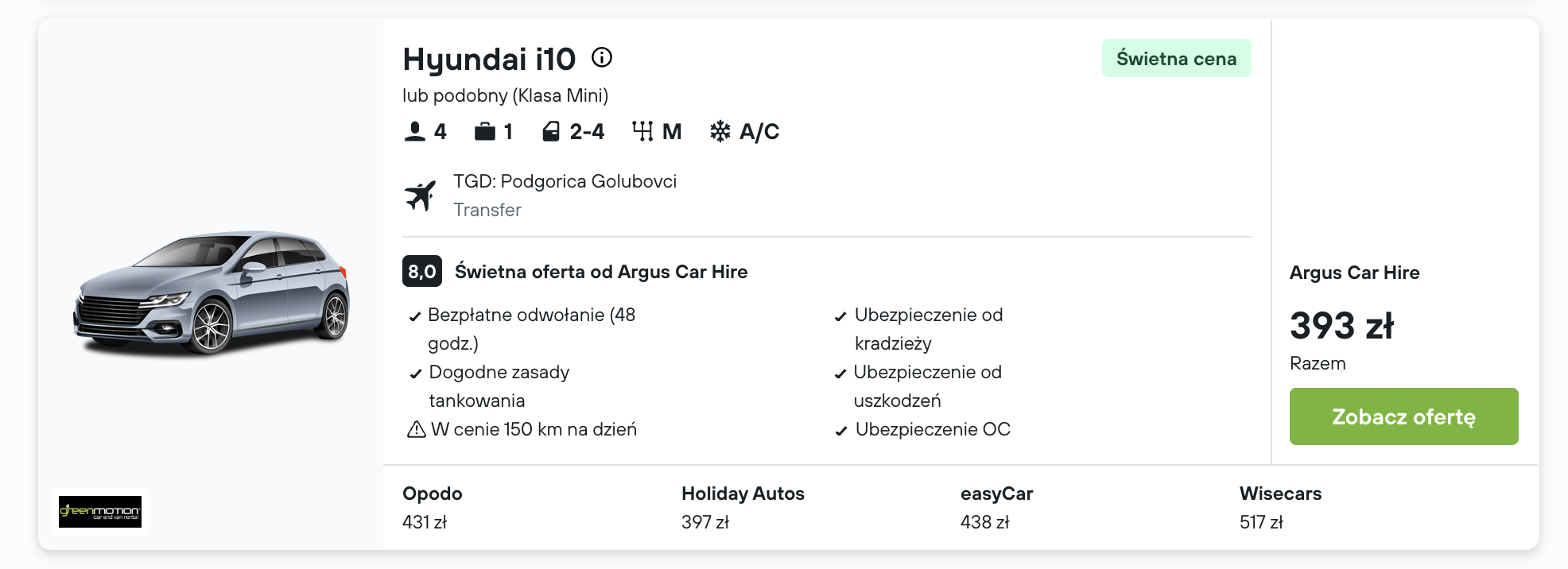Click 'Ubezpieczenie od kradzieży' feature
1568x569 pixels.
pos(929,329)
